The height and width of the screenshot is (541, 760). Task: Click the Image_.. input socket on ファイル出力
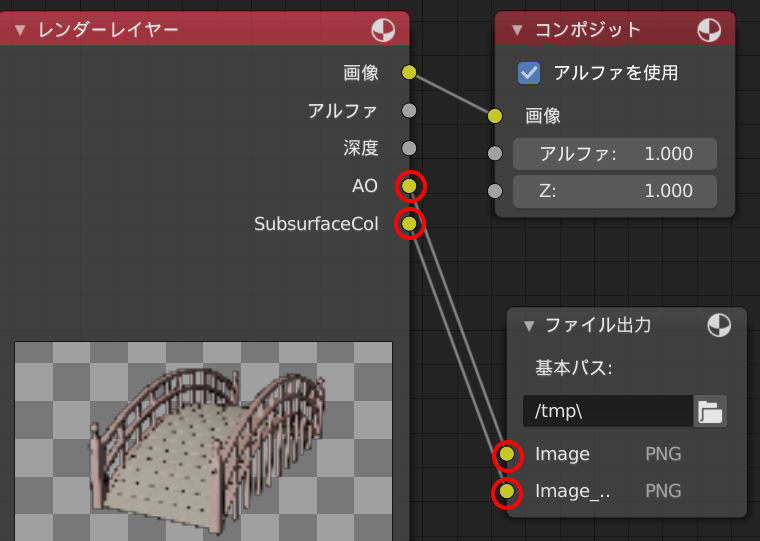pyautogui.click(x=507, y=492)
